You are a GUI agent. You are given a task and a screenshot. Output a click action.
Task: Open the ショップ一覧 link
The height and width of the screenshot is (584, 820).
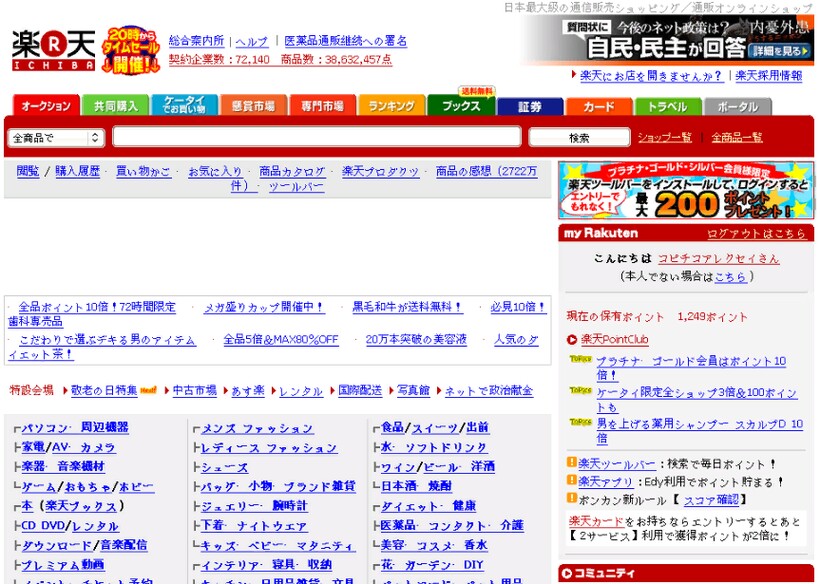coord(664,138)
